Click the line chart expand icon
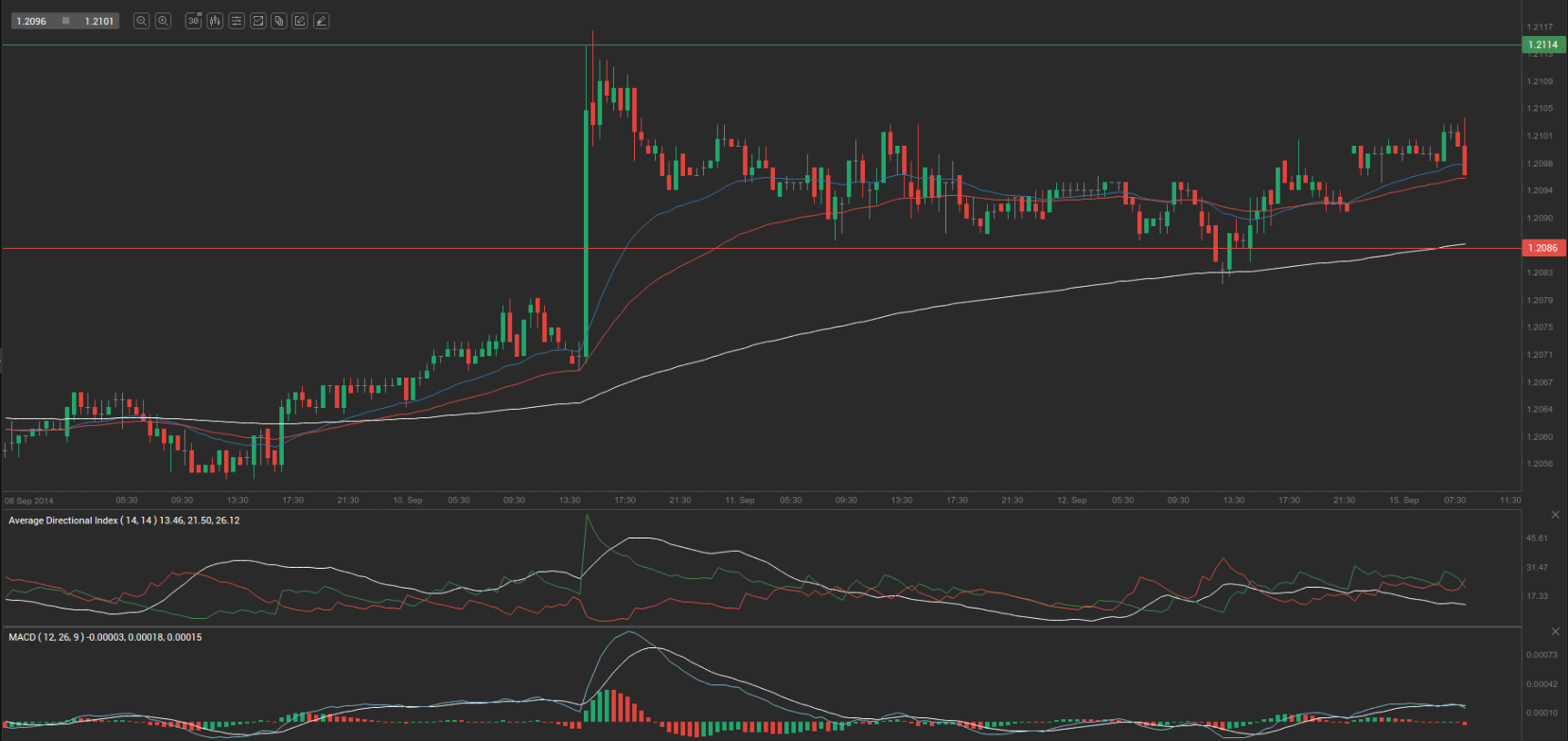 click(257, 21)
